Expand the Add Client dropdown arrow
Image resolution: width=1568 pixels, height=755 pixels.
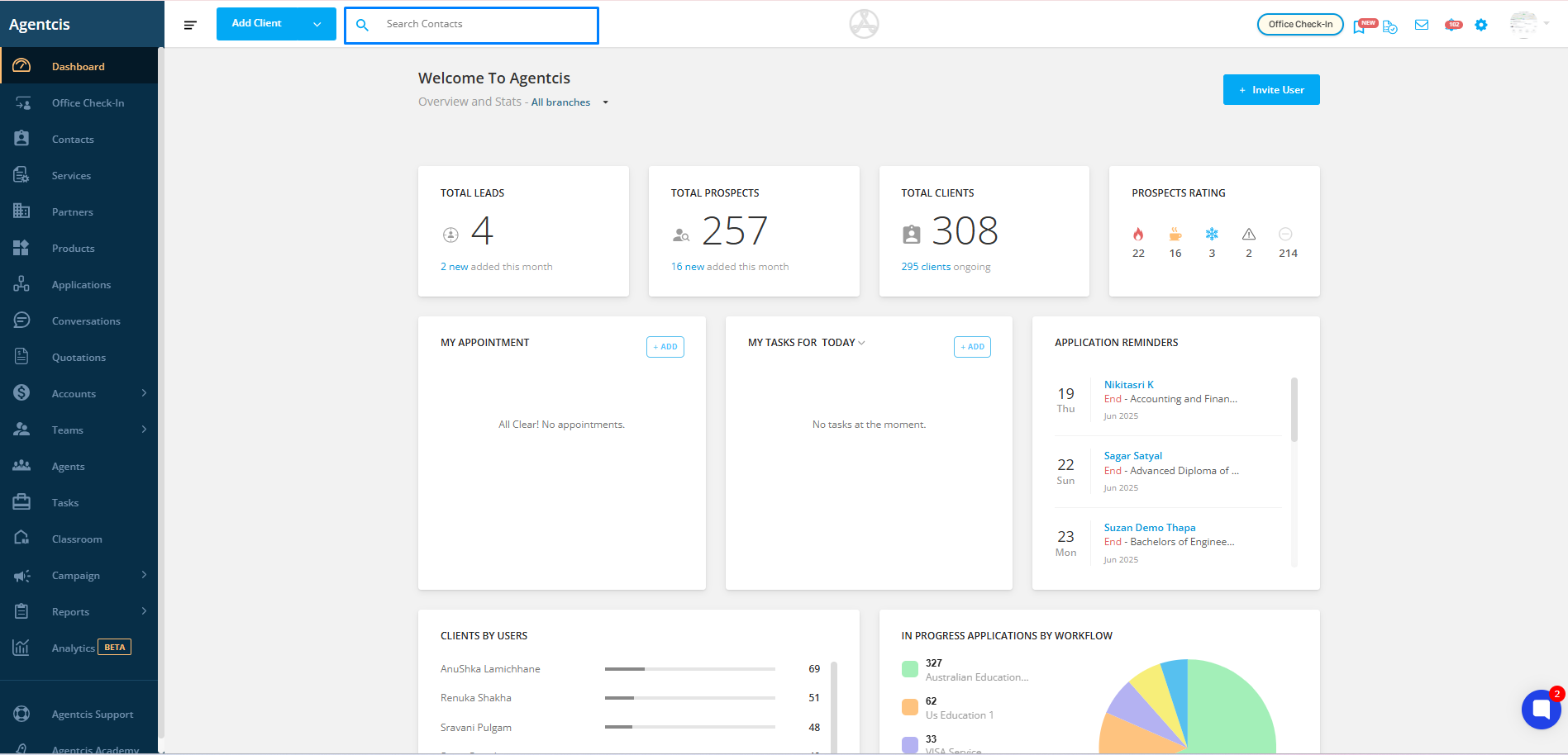point(317,24)
